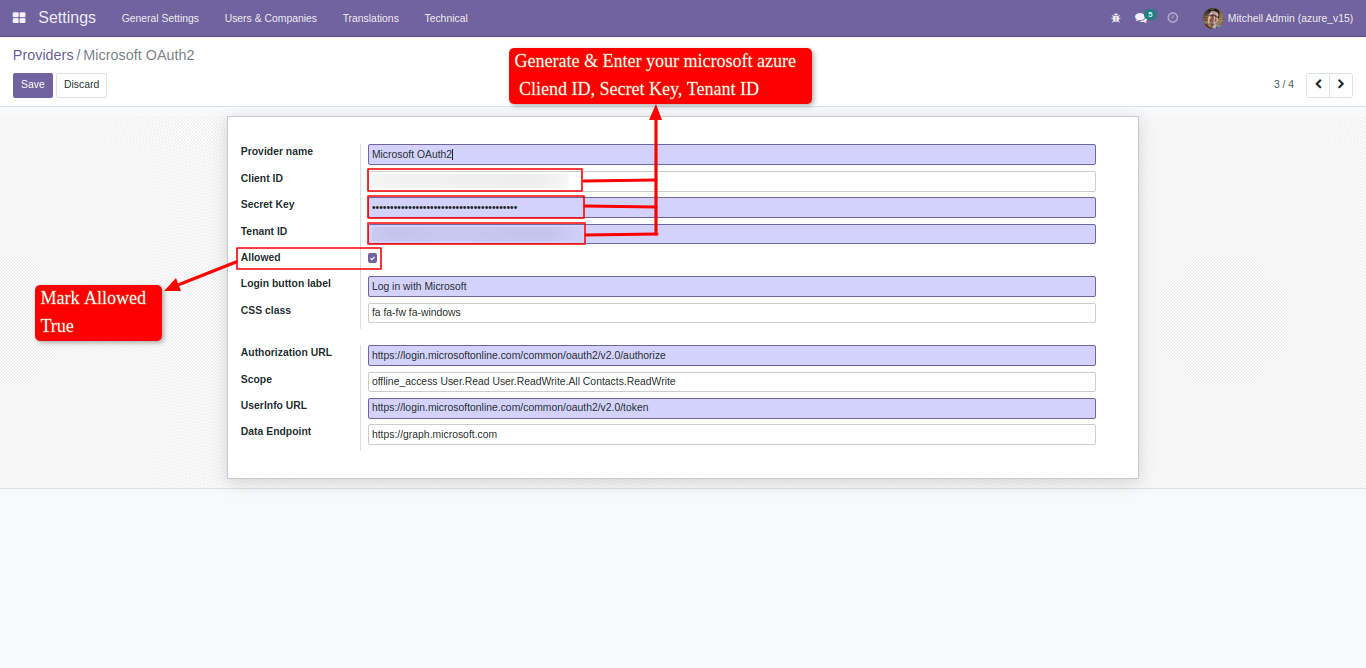
Task: Click the Data Endpoint label
Action: (x=276, y=432)
